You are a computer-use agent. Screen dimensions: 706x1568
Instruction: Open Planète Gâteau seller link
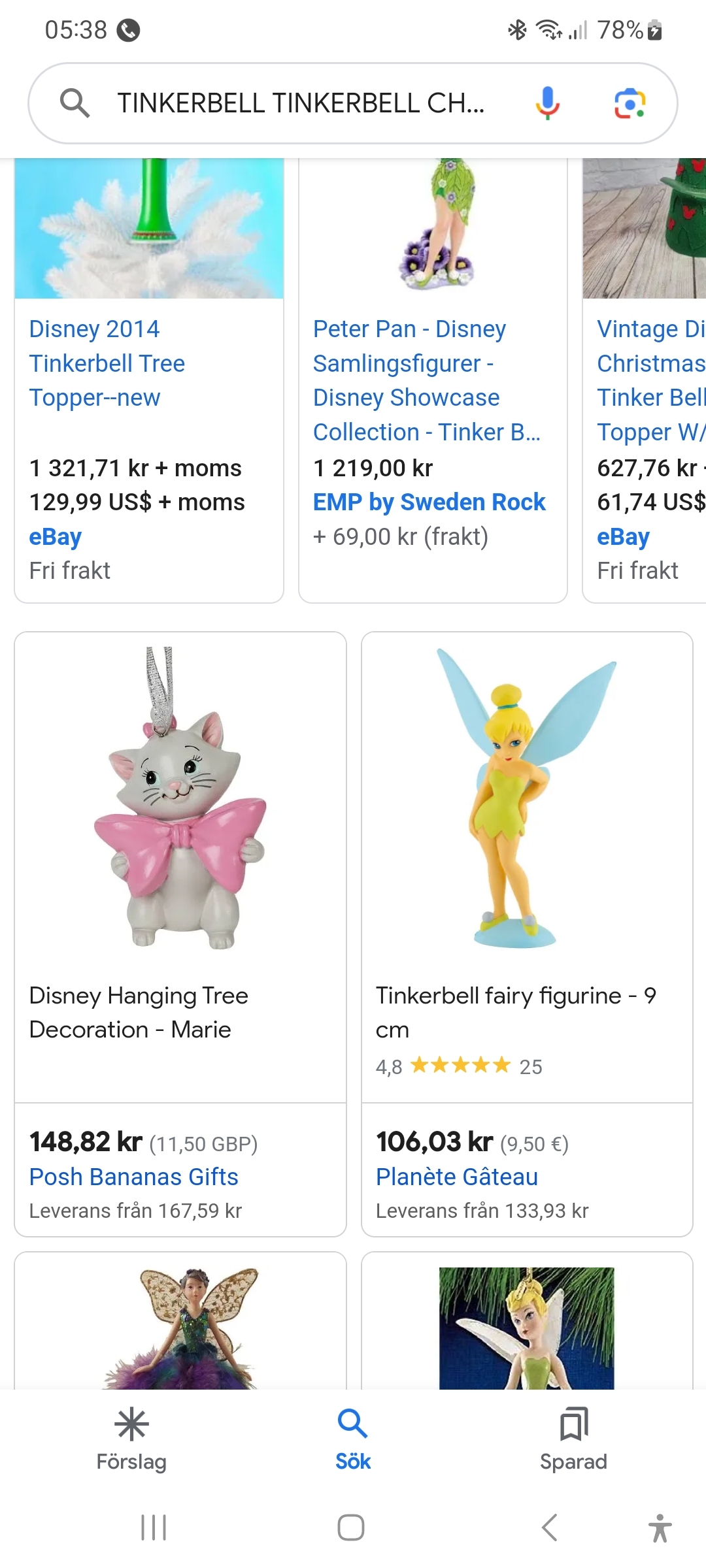click(457, 1177)
